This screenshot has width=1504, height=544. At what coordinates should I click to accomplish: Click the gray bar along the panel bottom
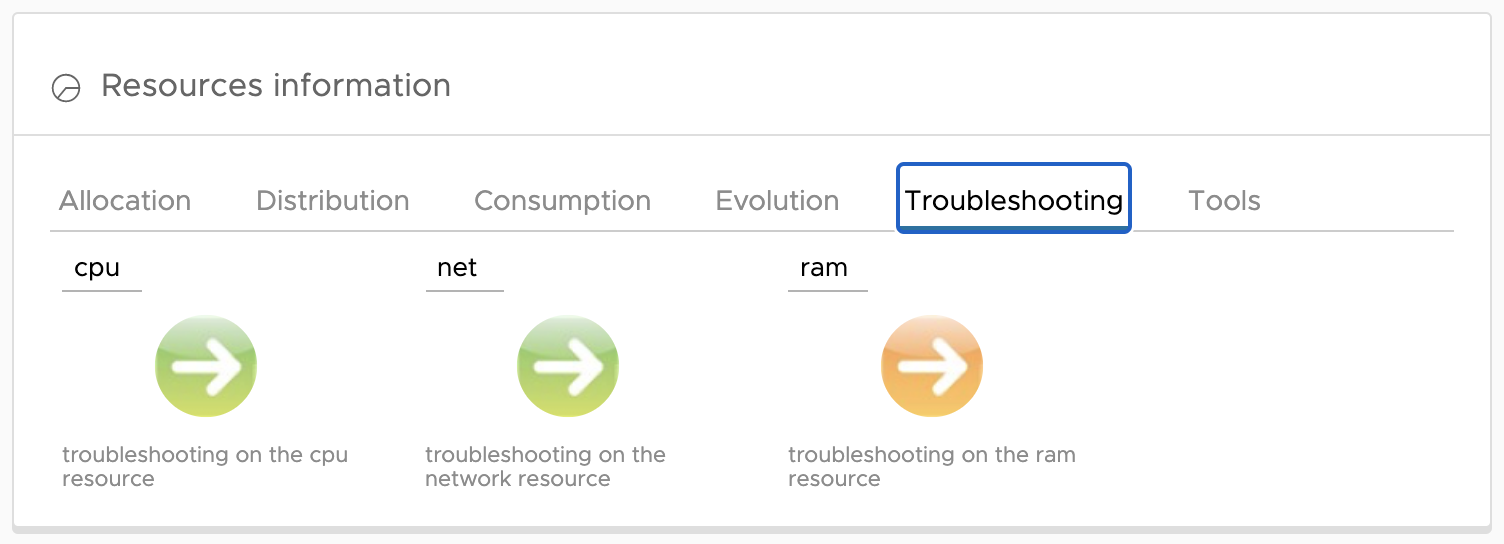point(752,529)
